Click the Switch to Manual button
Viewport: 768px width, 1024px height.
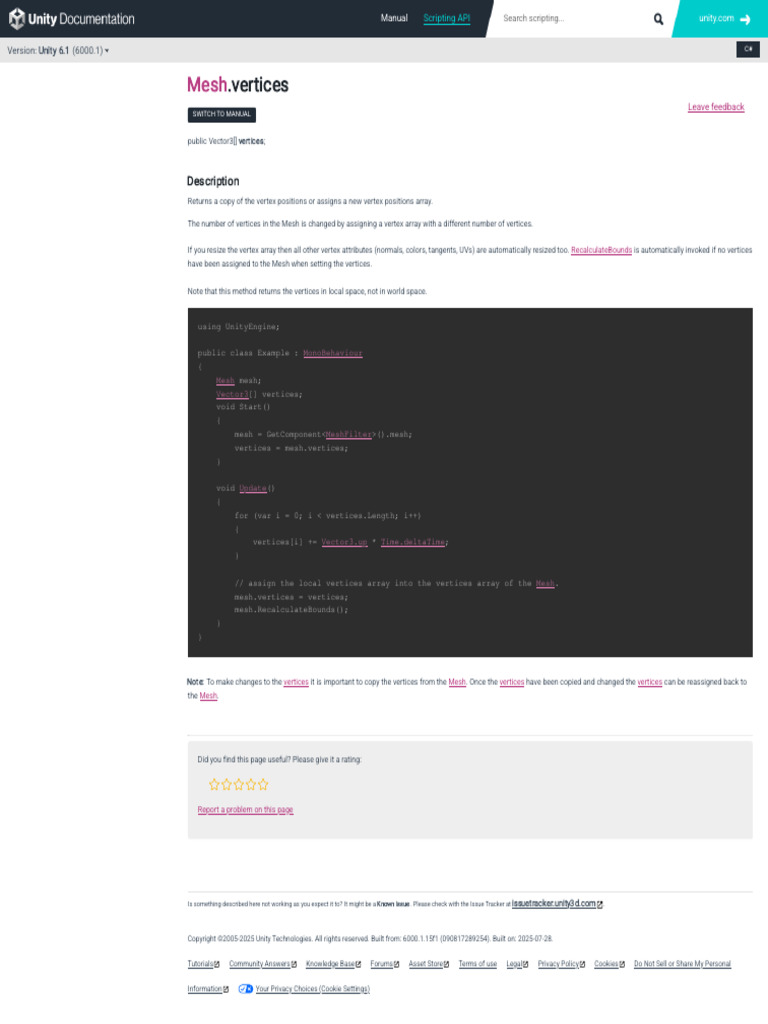tap(221, 114)
